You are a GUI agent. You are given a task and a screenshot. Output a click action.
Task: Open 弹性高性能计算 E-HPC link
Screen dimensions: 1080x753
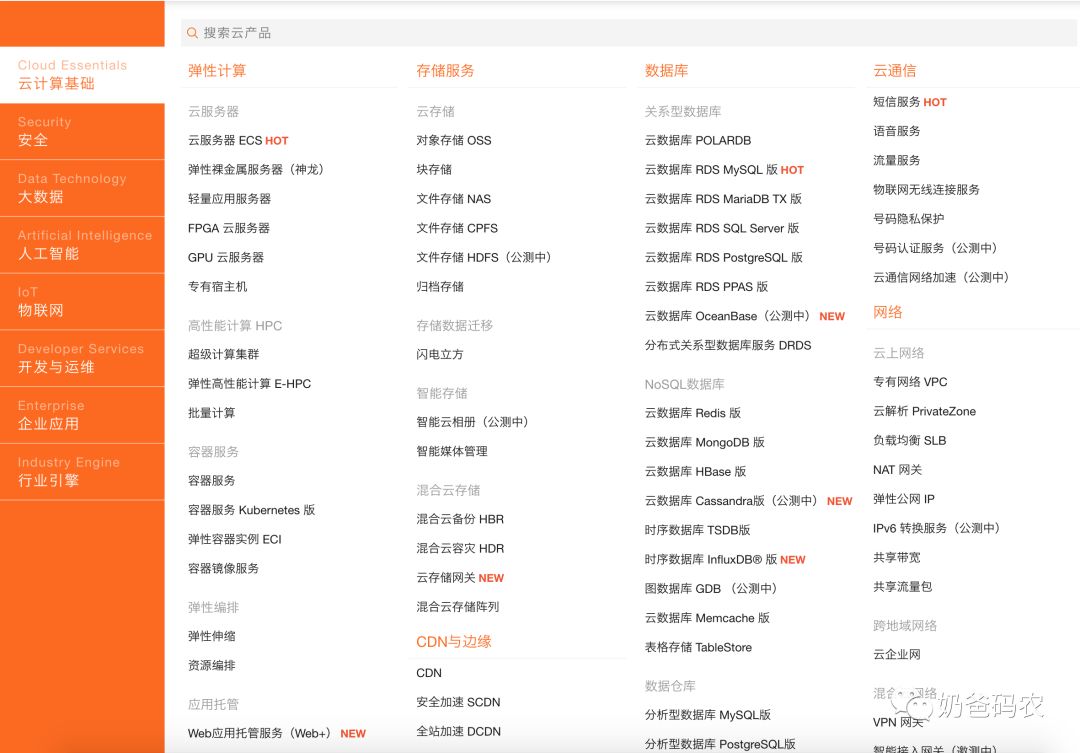(249, 384)
